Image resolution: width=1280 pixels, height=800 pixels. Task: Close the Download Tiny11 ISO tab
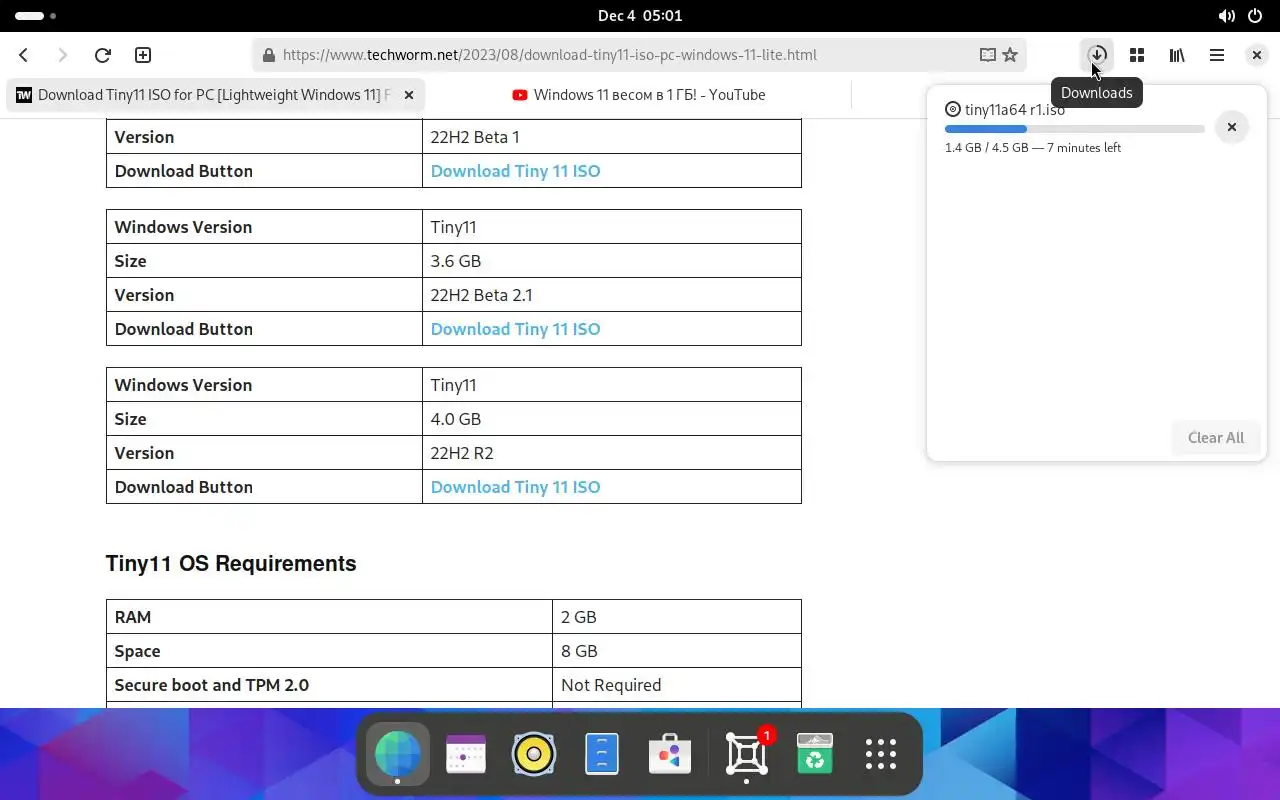tap(409, 95)
